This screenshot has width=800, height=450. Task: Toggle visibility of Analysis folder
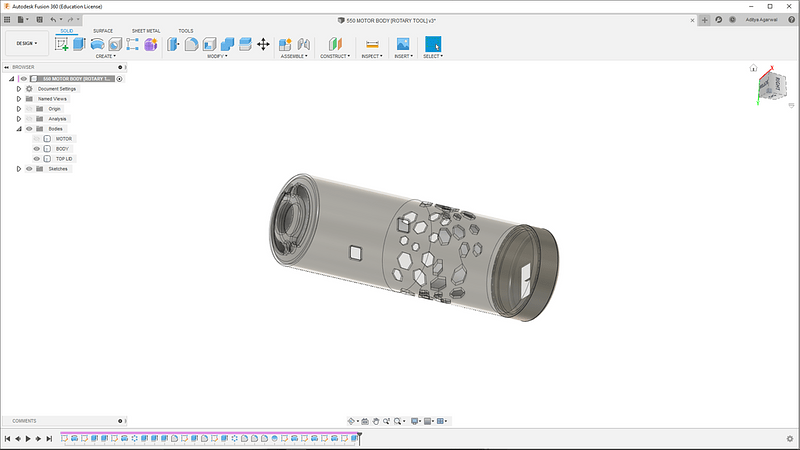[29, 119]
